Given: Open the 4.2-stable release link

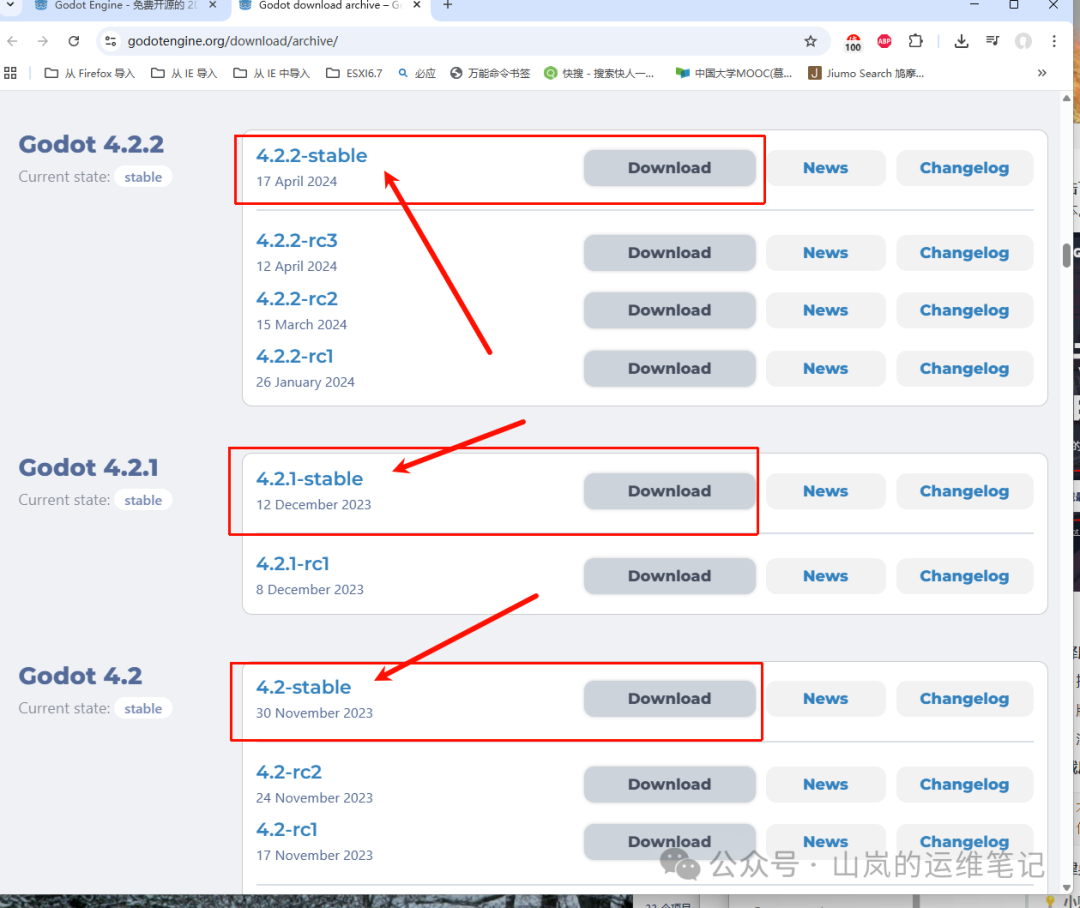Looking at the screenshot, I should pos(303,687).
